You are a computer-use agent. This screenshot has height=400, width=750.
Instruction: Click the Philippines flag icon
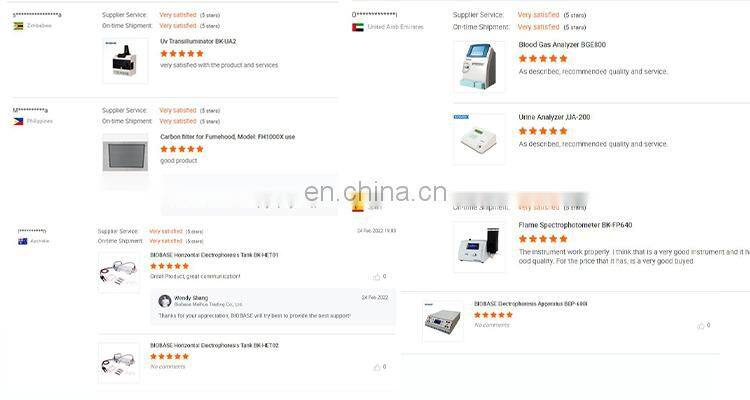[18, 122]
